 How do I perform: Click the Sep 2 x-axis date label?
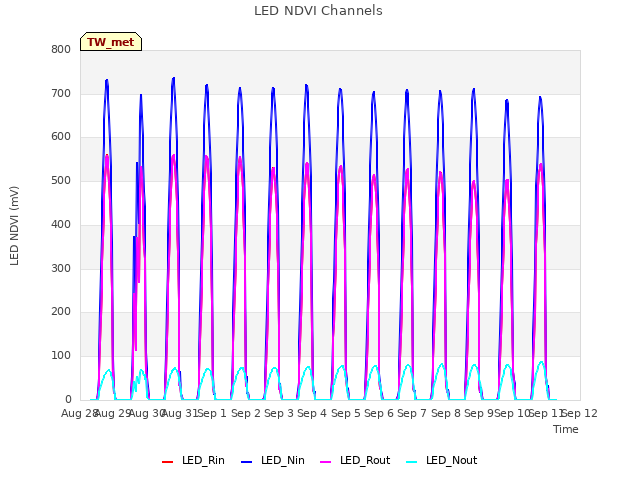246,413
